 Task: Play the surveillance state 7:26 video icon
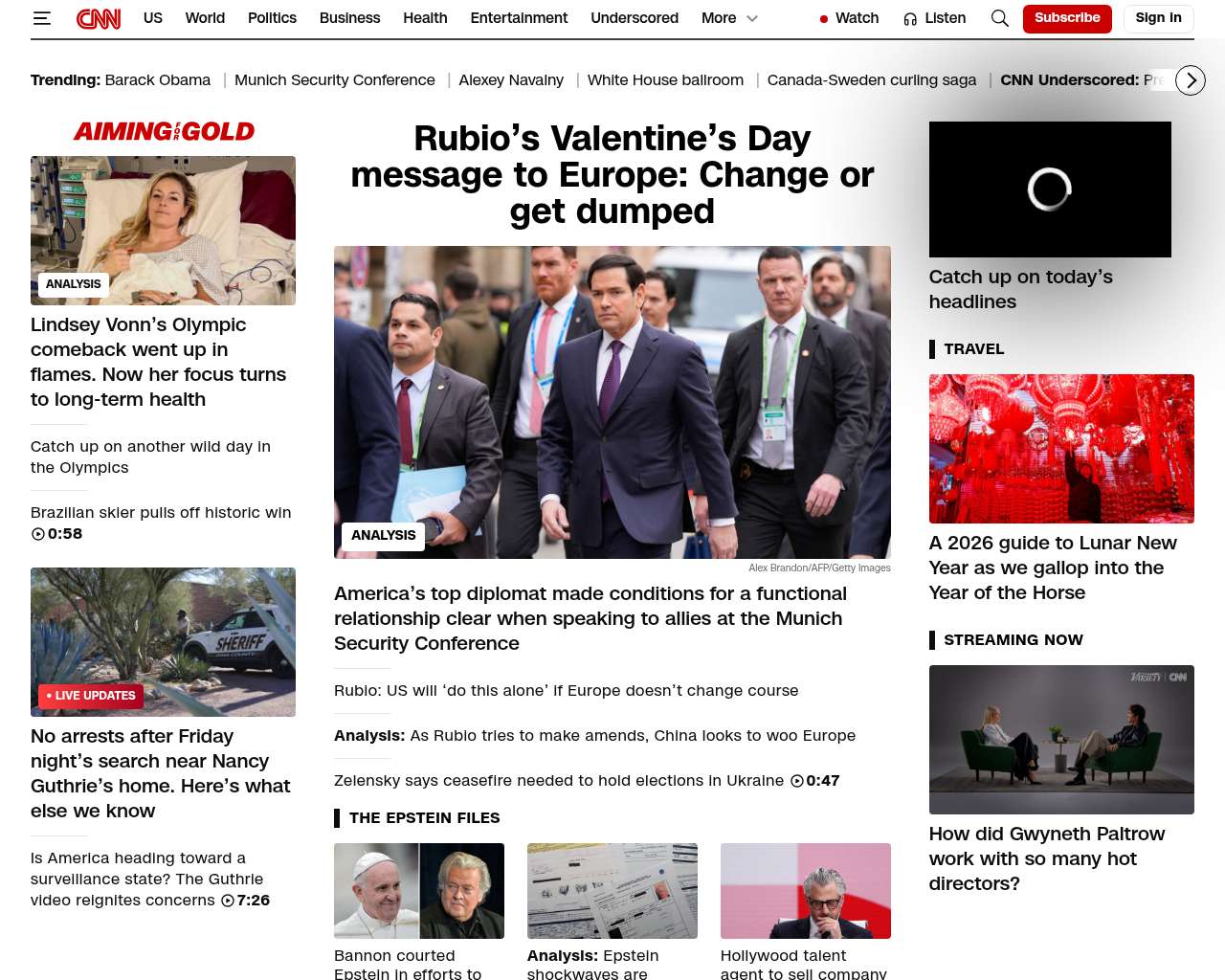coord(228,901)
